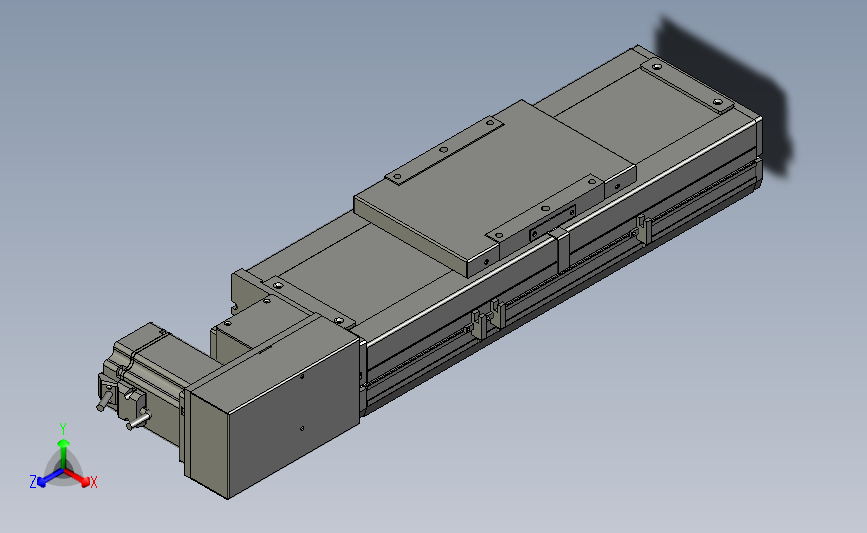Select the sensor flag bracket on carriage side
Image resolution: width=867 pixels, height=533 pixels.
[x=561, y=250]
